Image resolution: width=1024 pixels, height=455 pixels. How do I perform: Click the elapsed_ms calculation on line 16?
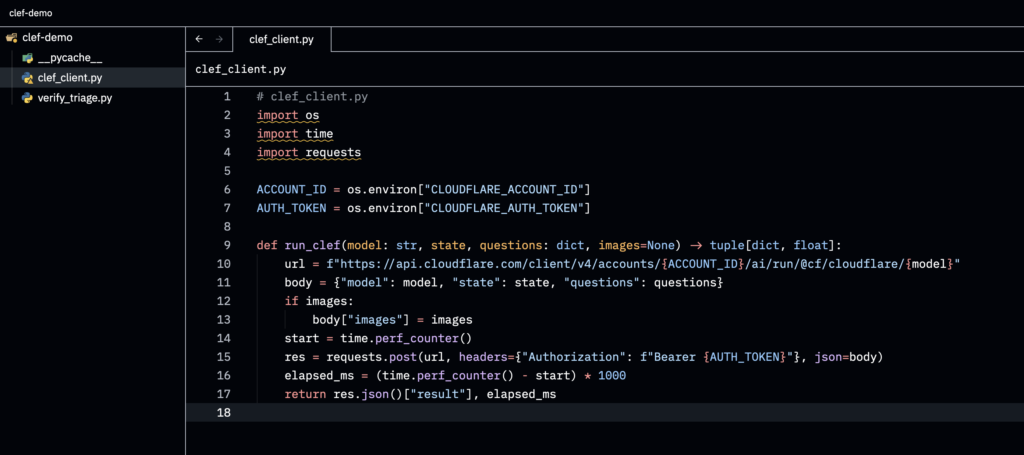(x=455, y=375)
